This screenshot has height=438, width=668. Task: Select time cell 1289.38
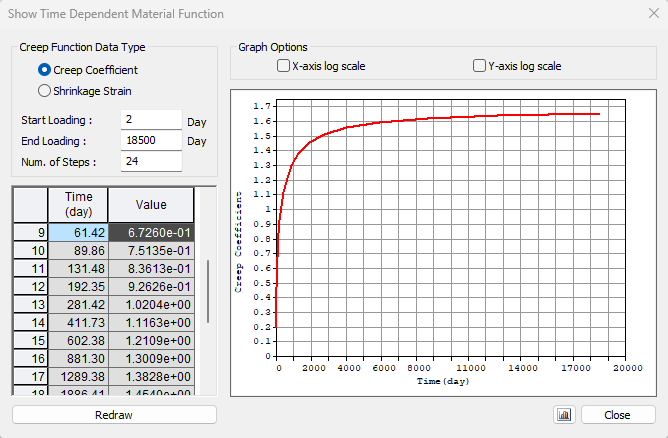tap(78, 377)
